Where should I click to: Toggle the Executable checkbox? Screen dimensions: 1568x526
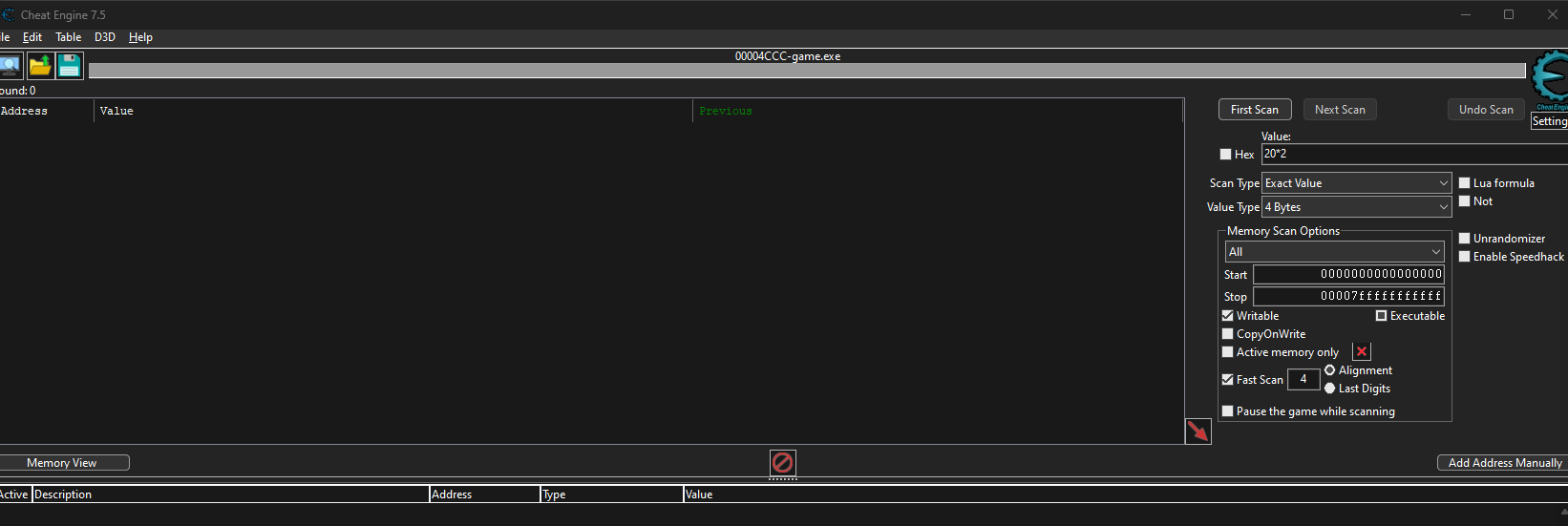1381,316
